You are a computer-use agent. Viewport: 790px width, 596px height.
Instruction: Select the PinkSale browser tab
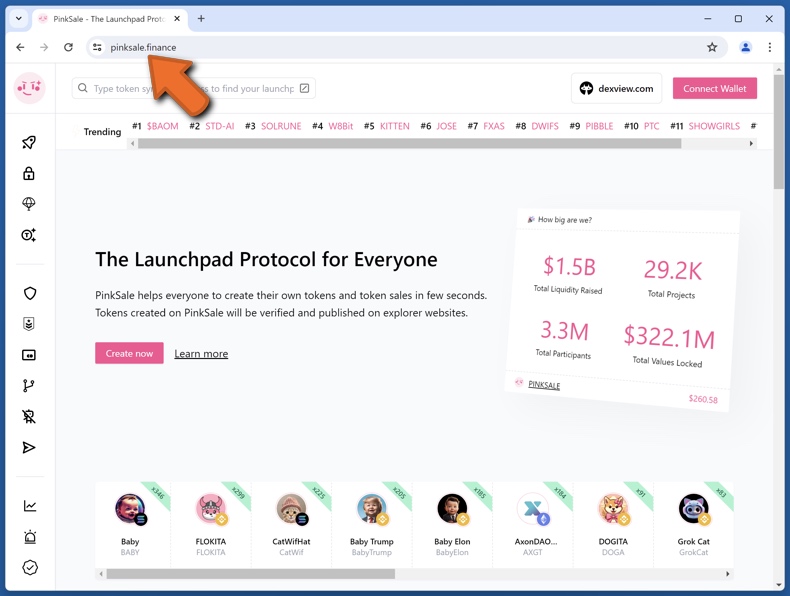click(110, 19)
